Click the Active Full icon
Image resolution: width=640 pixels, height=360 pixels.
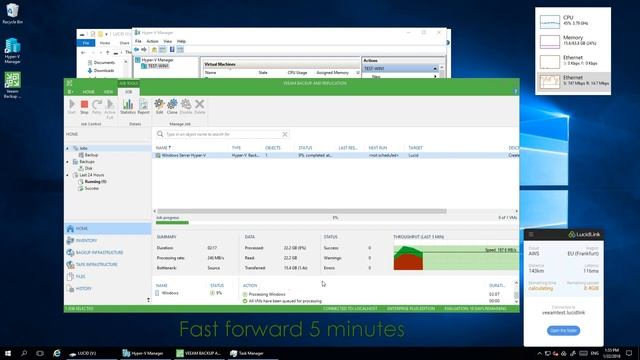[x=110, y=109]
